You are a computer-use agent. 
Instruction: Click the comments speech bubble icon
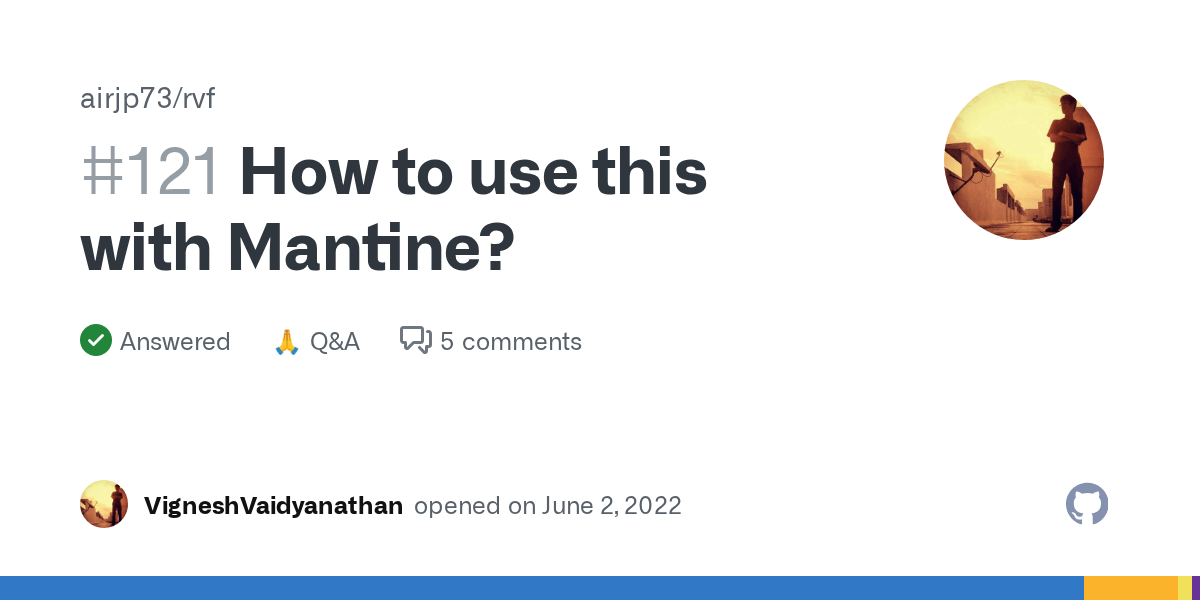click(415, 341)
